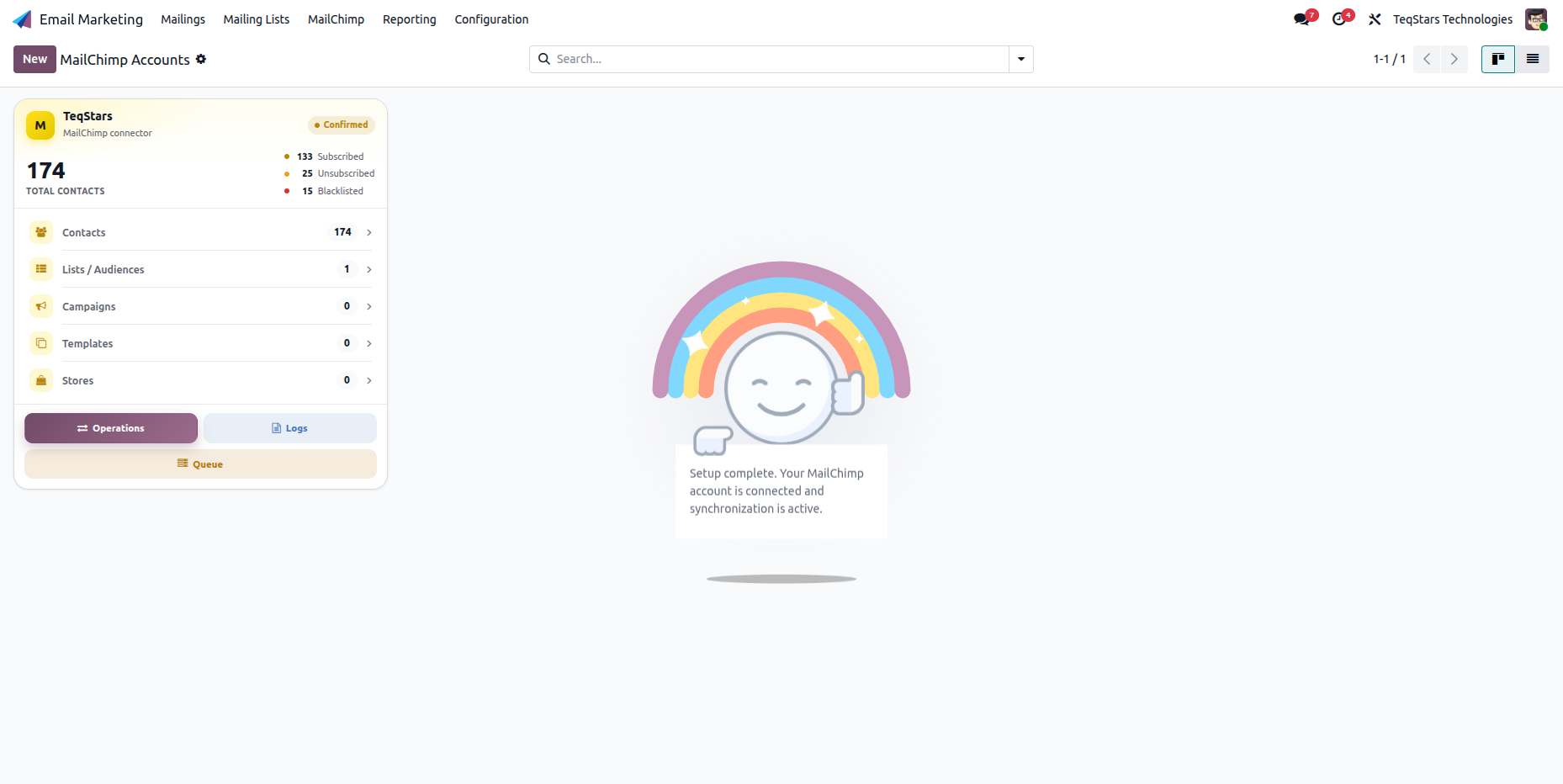1563x784 pixels.
Task: Open the activities clock icon
Action: pos(1338,19)
